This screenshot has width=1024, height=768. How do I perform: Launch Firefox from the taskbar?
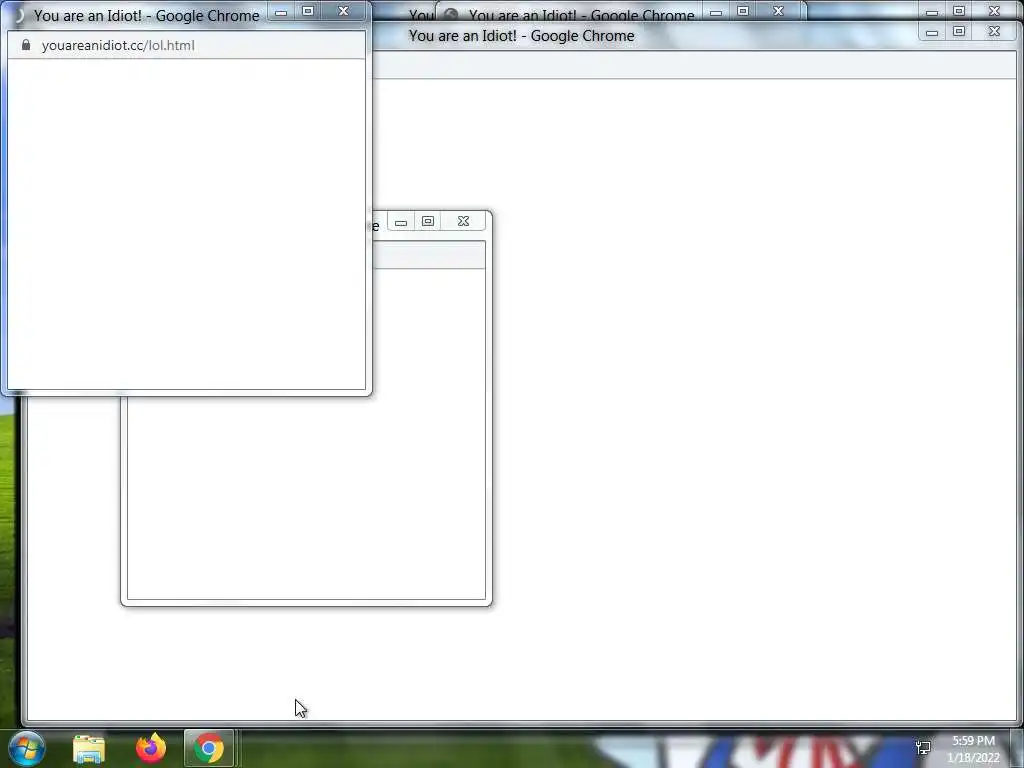pos(150,748)
